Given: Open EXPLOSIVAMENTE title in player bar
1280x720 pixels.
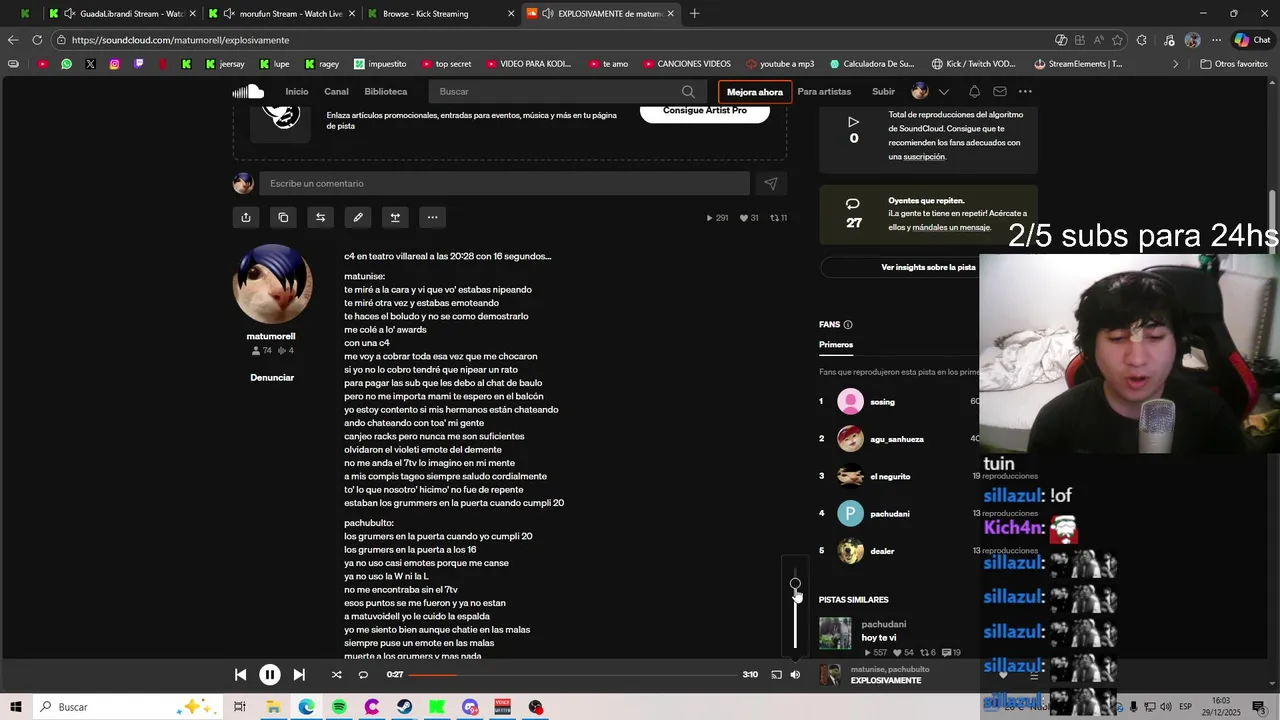Looking at the screenshot, I should [886, 681].
